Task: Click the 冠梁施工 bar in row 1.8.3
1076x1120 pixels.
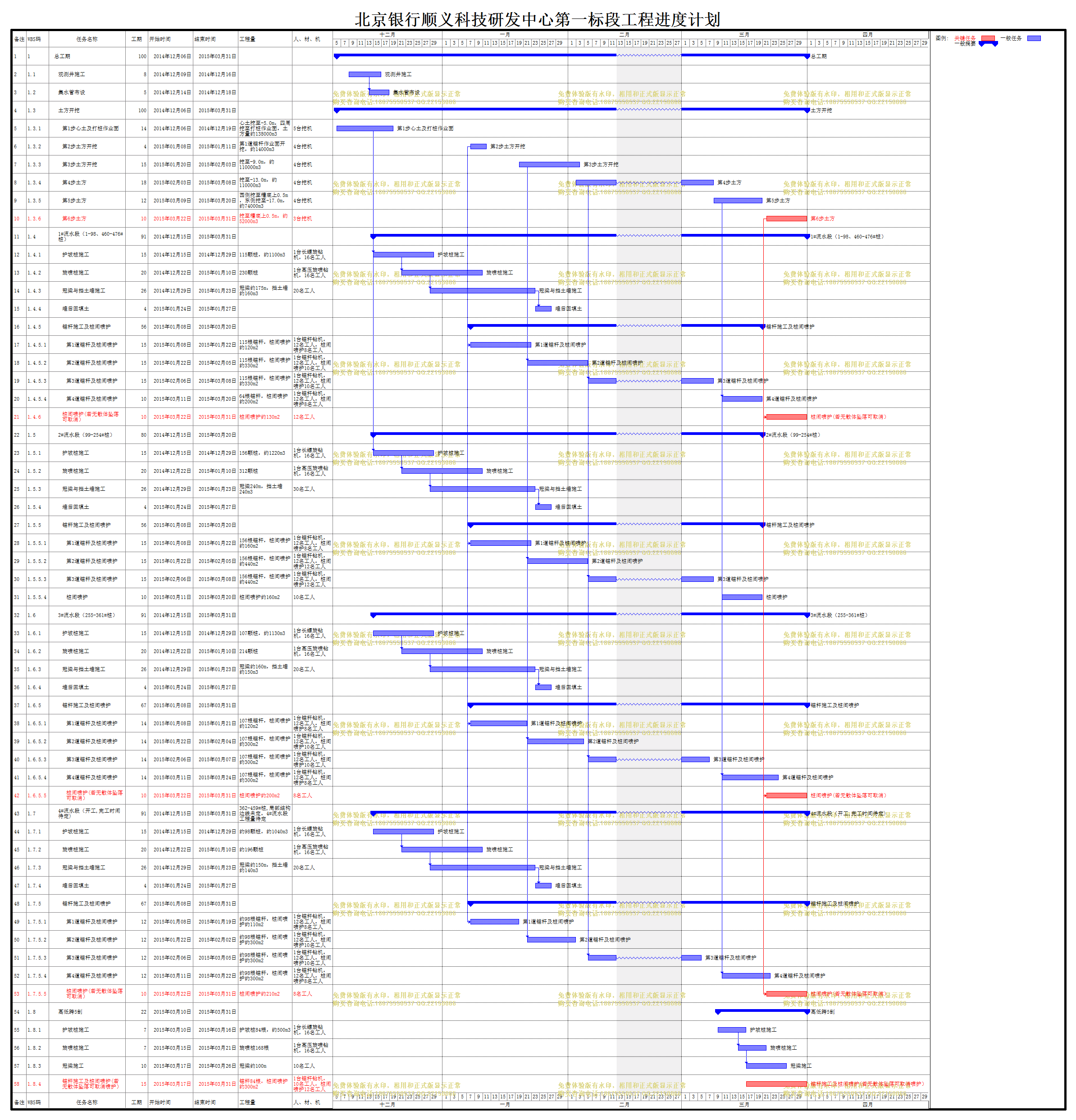Action: (x=766, y=1066)
